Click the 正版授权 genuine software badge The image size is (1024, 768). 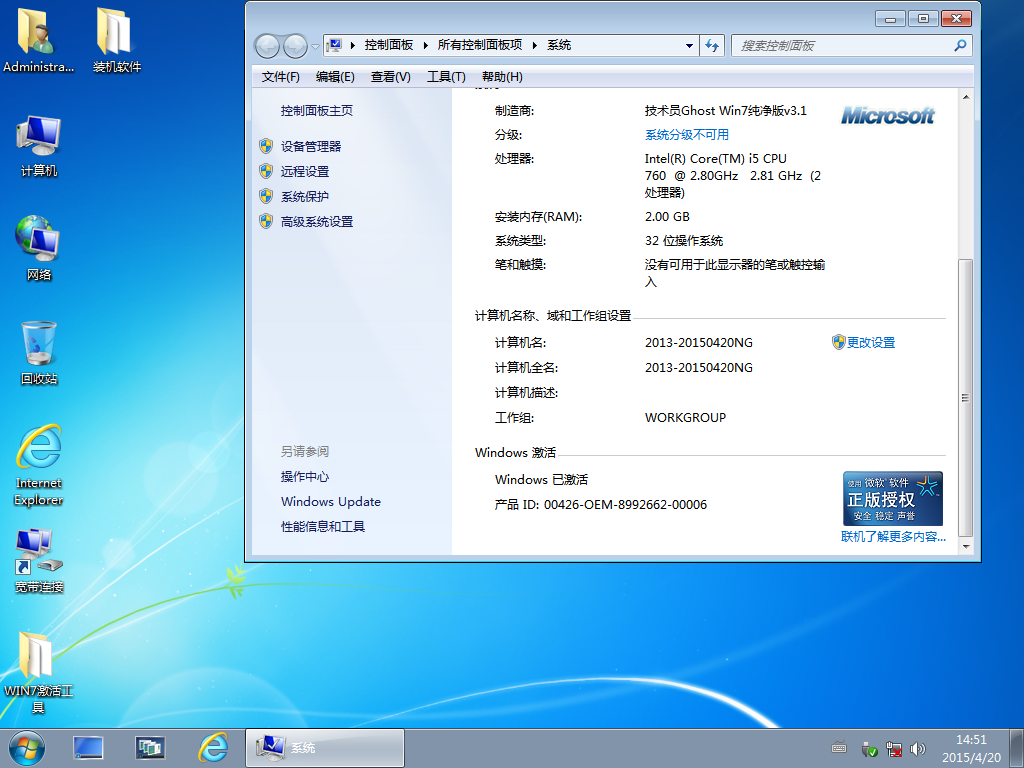click(x=893, y=498)
